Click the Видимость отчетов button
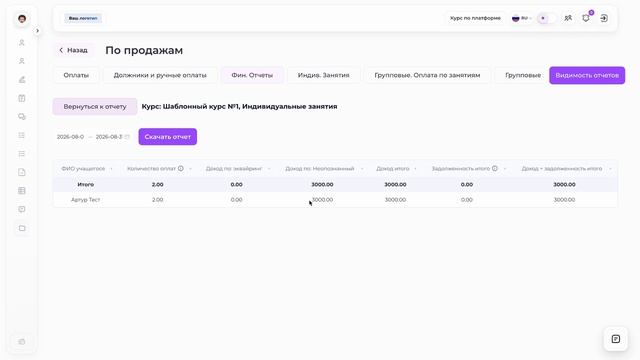Screen dimensions: 640x360 coord(587,76)
